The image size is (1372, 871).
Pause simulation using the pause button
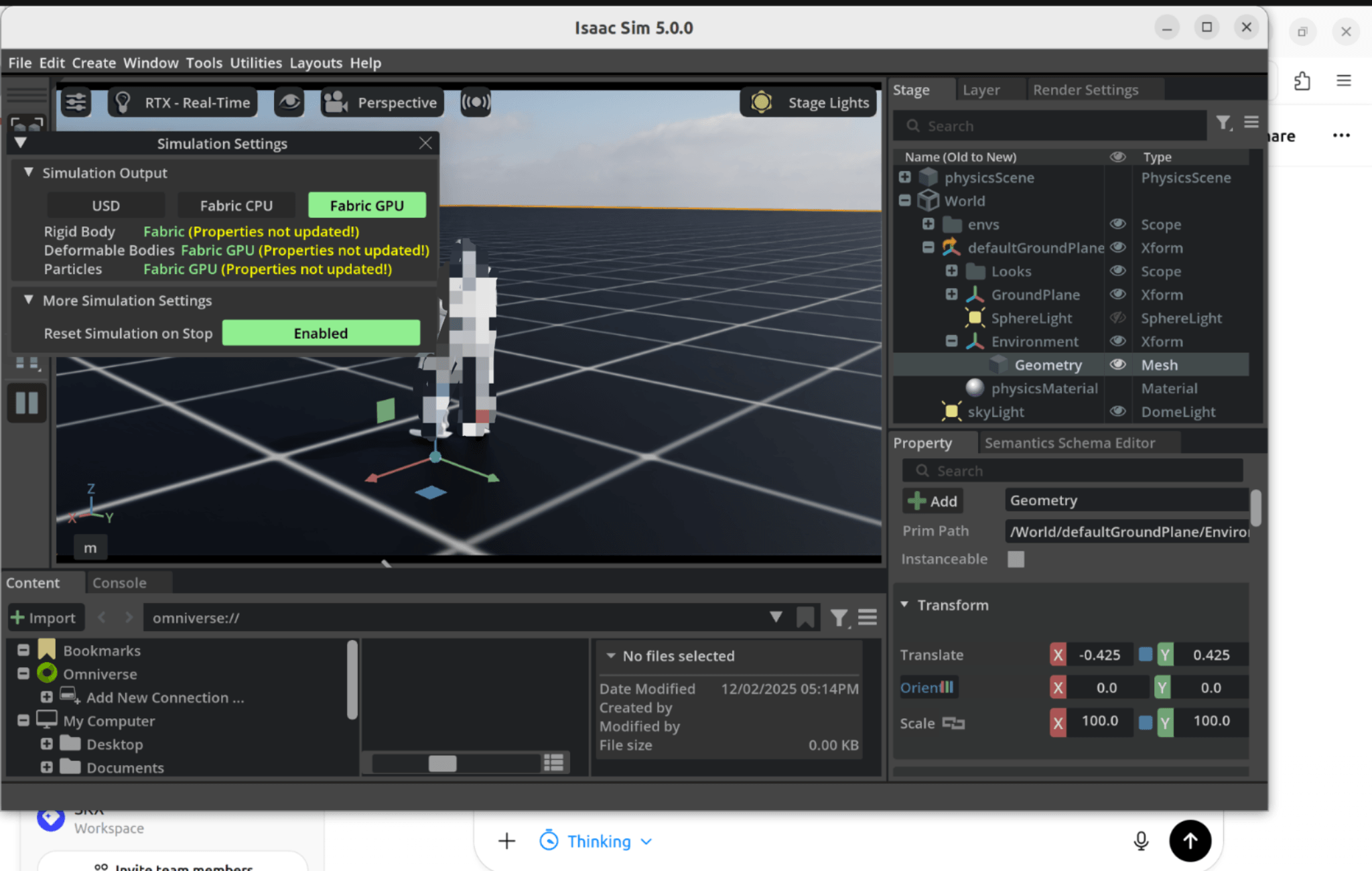pyautogui.click(x=27, y=403)
